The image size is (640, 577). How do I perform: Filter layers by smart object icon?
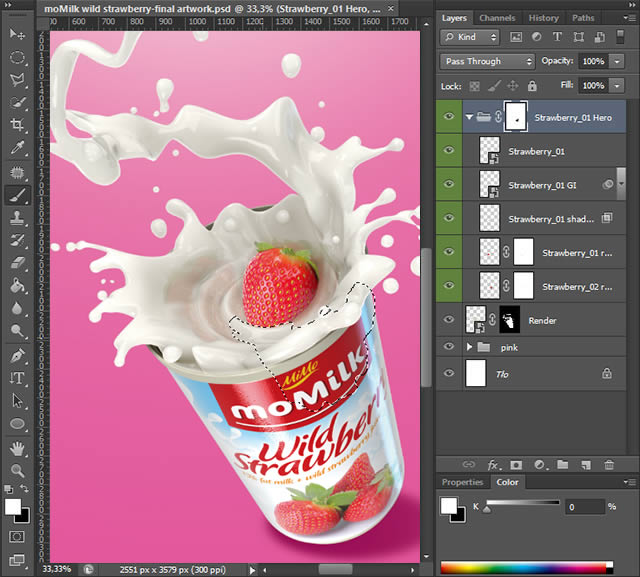point(600,37)
